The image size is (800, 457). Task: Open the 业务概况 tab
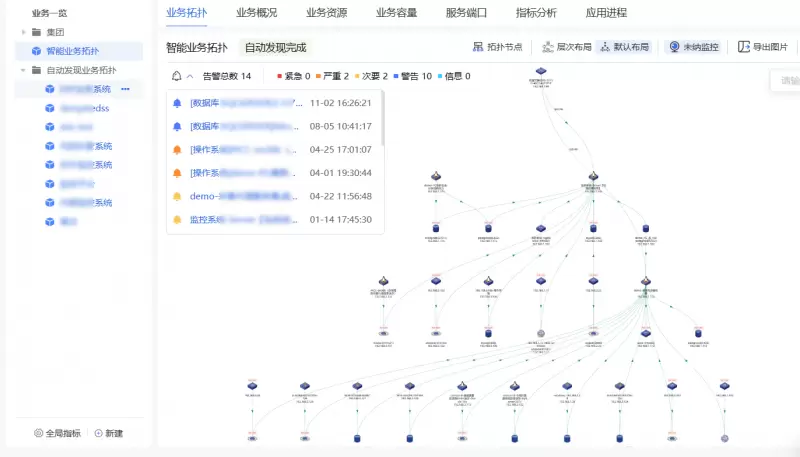tap(257, 13)
